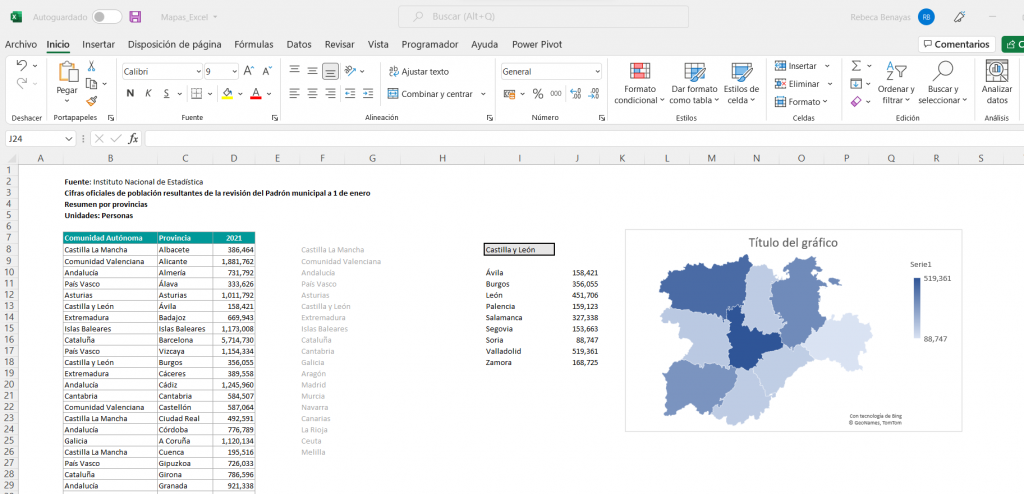Click the Cut scissors icon
Viewport: 1024px width, 494px height.
[x=92, y=66]
